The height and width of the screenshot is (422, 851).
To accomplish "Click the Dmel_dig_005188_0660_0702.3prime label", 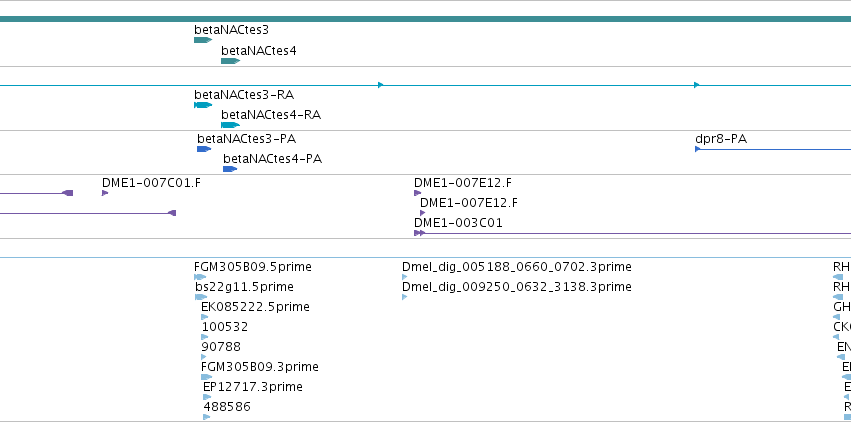I will pyautogui.click(x=517, y=267).
